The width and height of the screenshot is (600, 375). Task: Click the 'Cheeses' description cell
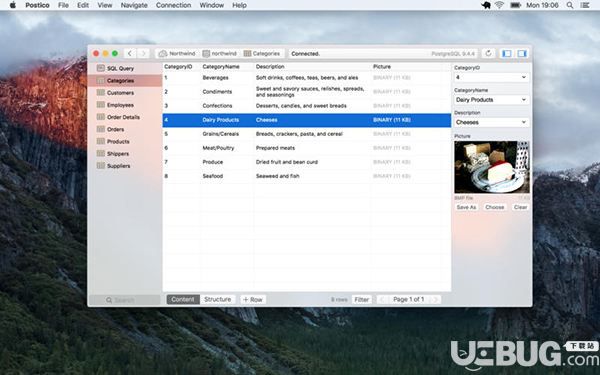point(267,120)
